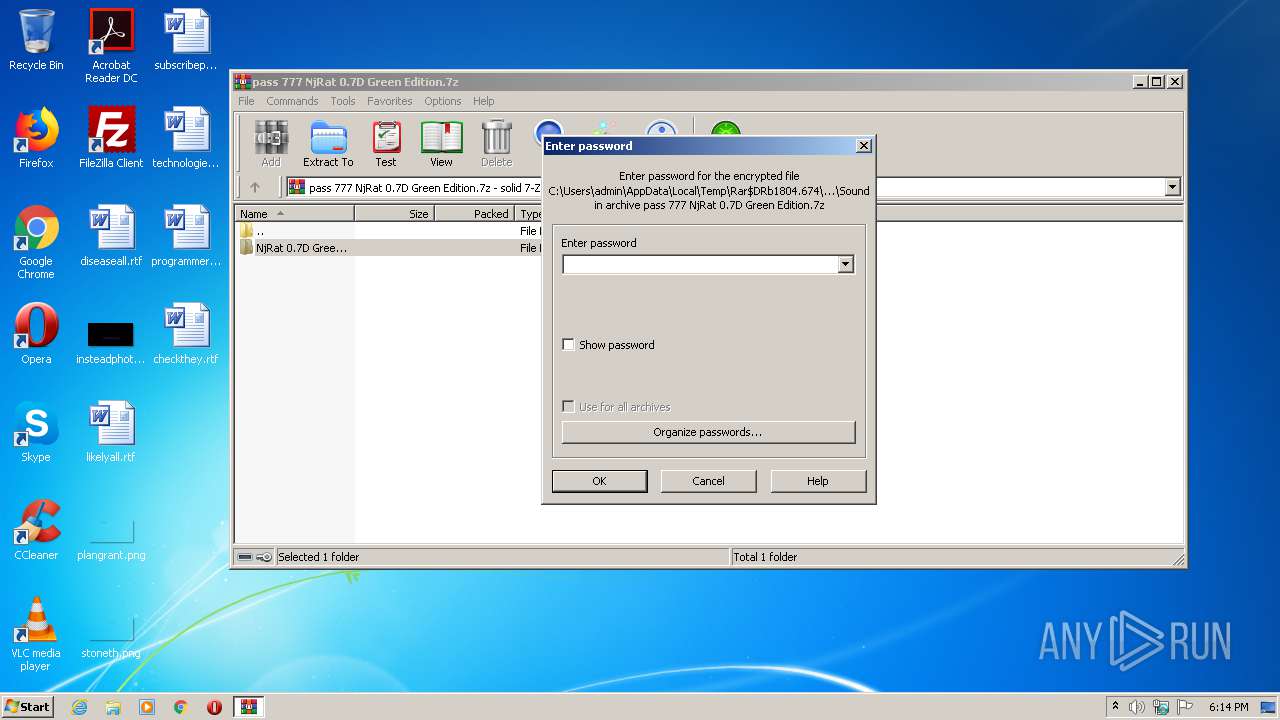
Task: Select subscribep document on desktop
Action: [187, 40]
